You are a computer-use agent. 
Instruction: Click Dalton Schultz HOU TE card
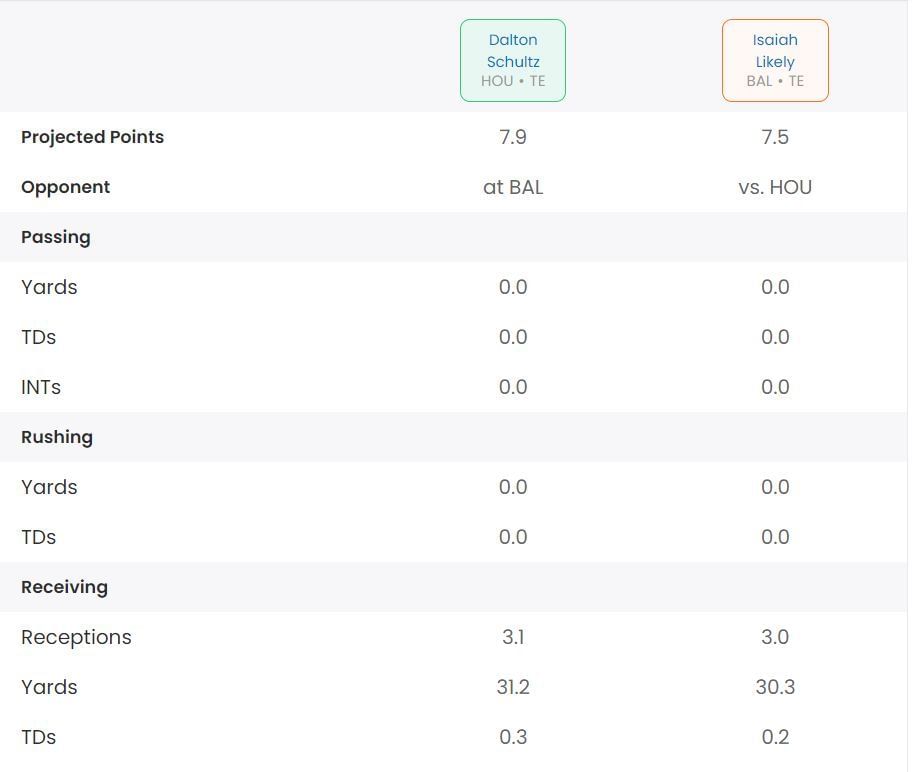click(x=513, y=81)
